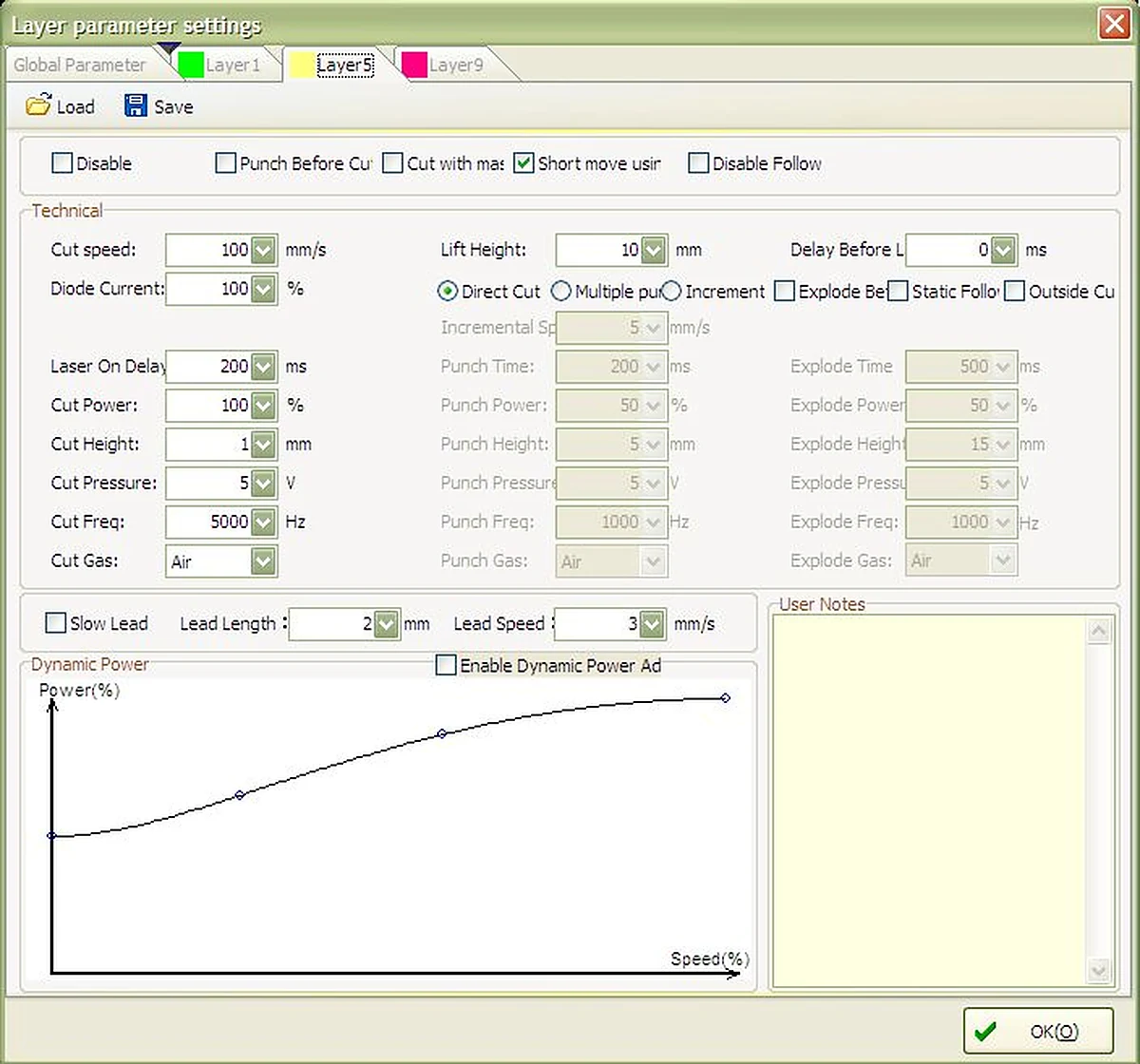Viewport: 1140px width, 1064px height.
Task: Open the Laser On Delay dropdown
Action: tap(264, 366)
